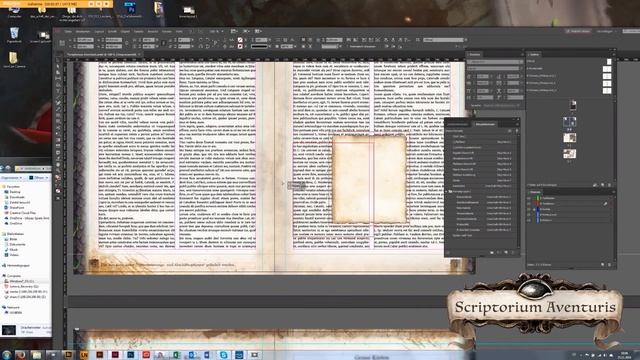Click the back arrow in the Explorer window

coord(2,168)
